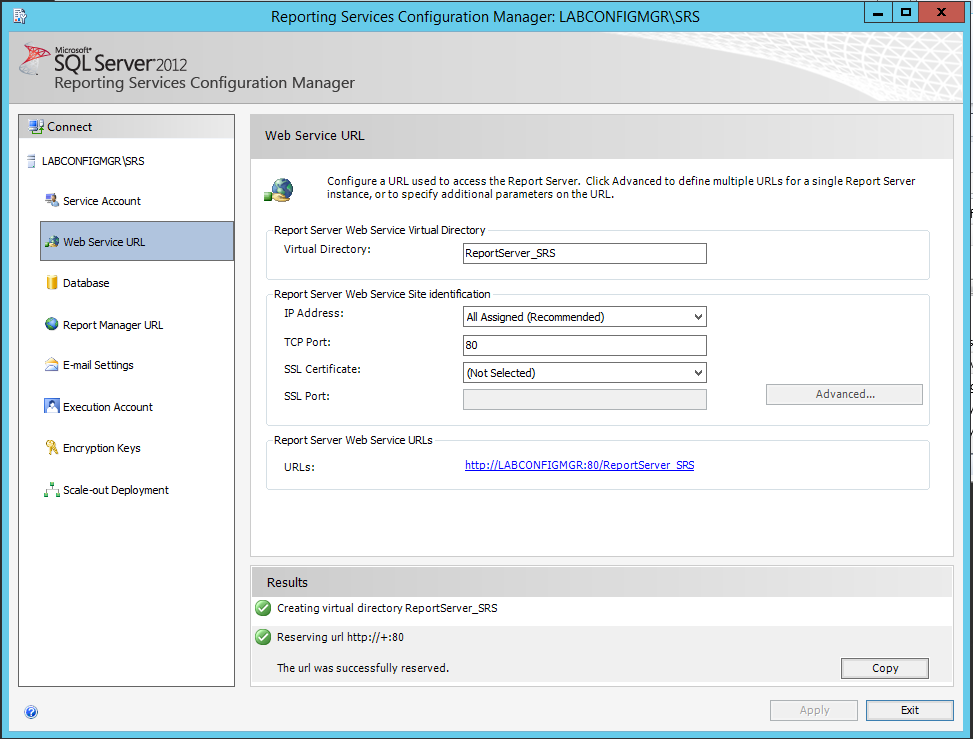This screenshot has height=739, width=973.
Task: Open E-mail Settings envelope icon
Action: pos(52,365)
